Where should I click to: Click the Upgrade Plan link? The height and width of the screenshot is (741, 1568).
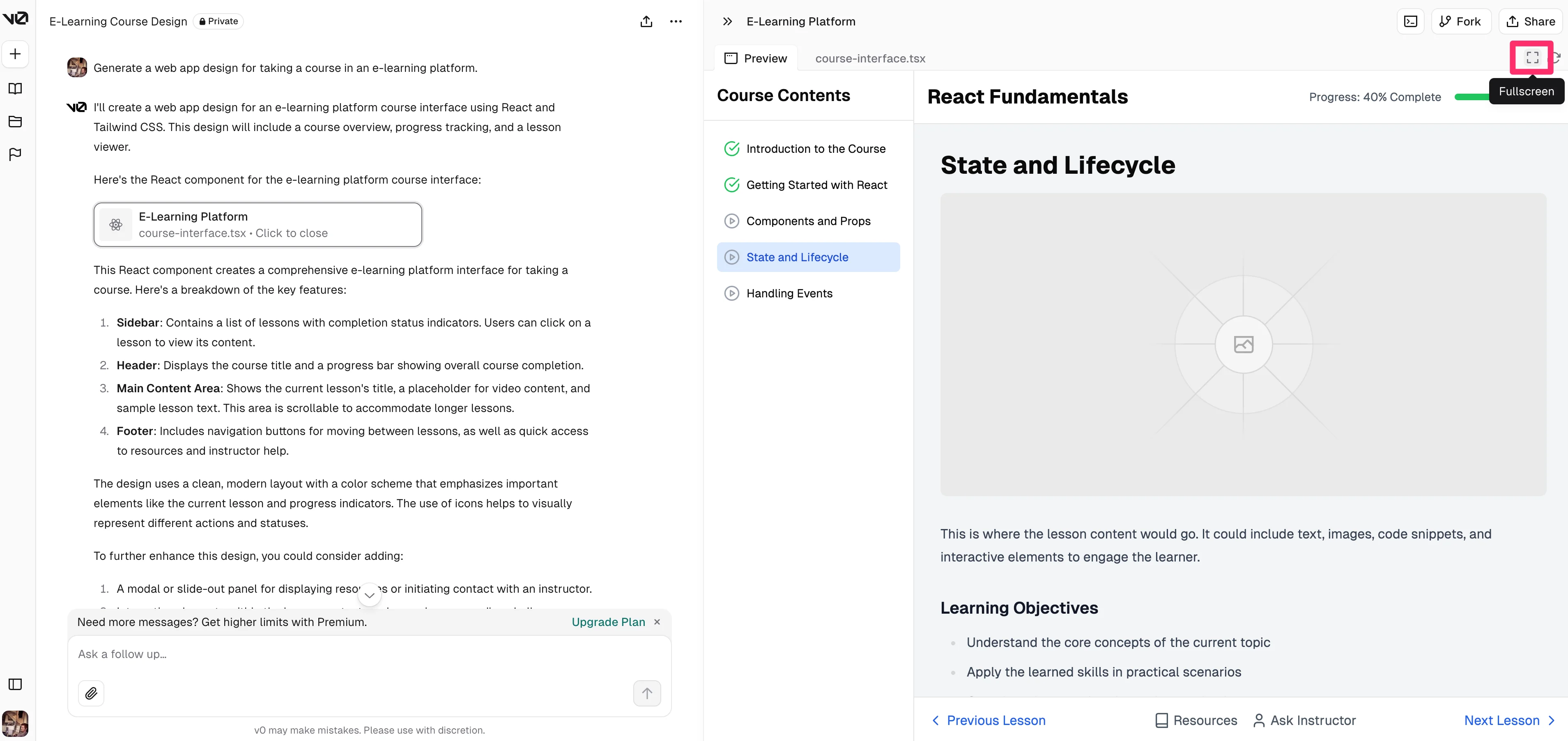coord(607,621)
